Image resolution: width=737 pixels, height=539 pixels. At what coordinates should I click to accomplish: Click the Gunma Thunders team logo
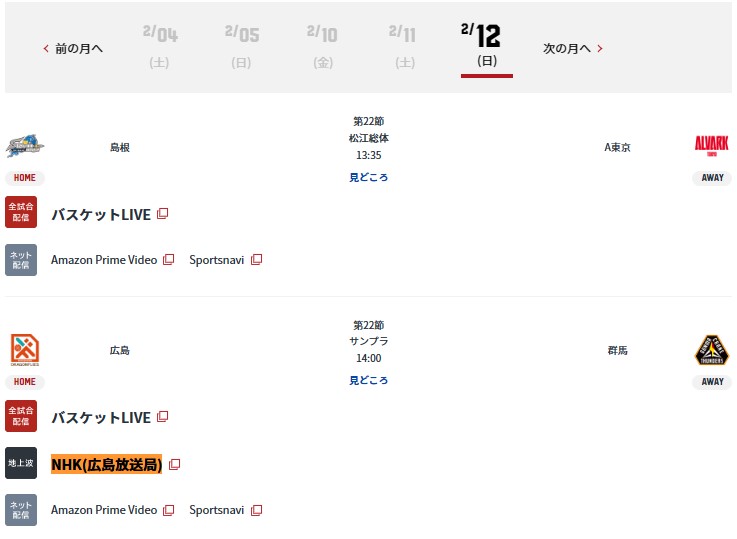coord(712,350)
